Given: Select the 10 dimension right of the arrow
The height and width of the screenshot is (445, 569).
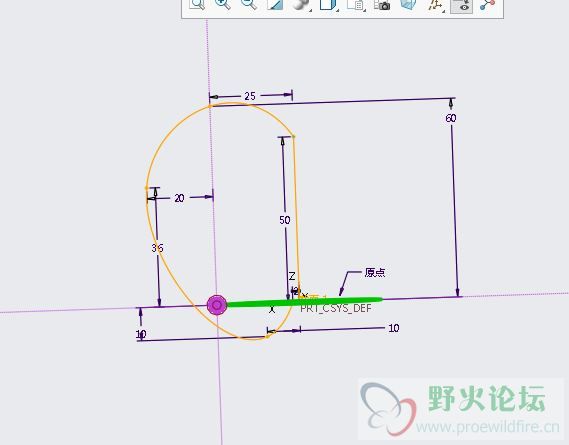Looking at the screenshot, I should (394, 328).
